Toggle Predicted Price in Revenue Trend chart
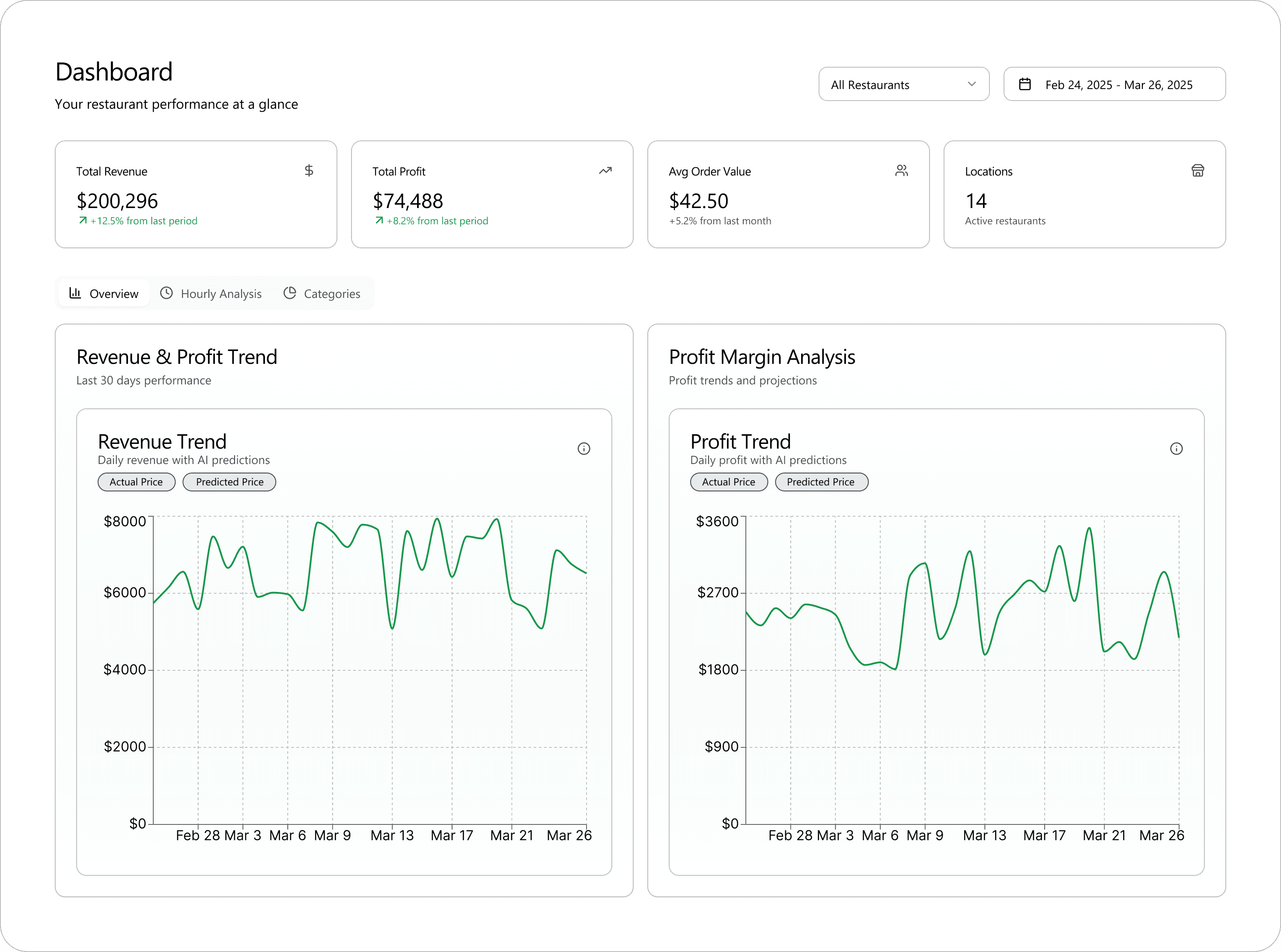1281x952 pixels. click(x=229, y=482)
